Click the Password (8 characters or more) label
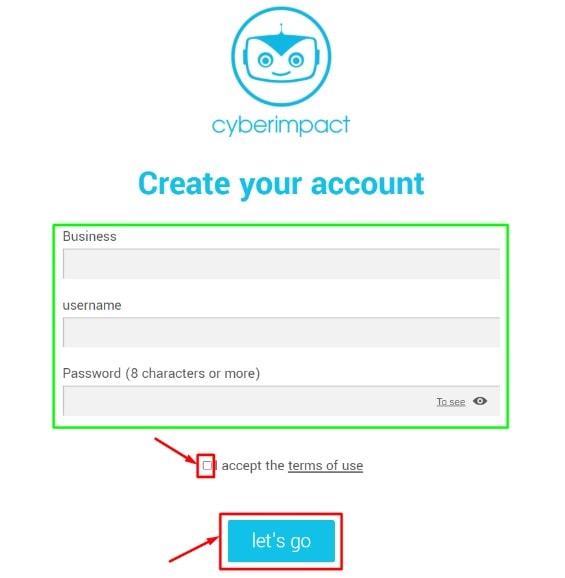565x578 pixels. coord(161,373)
